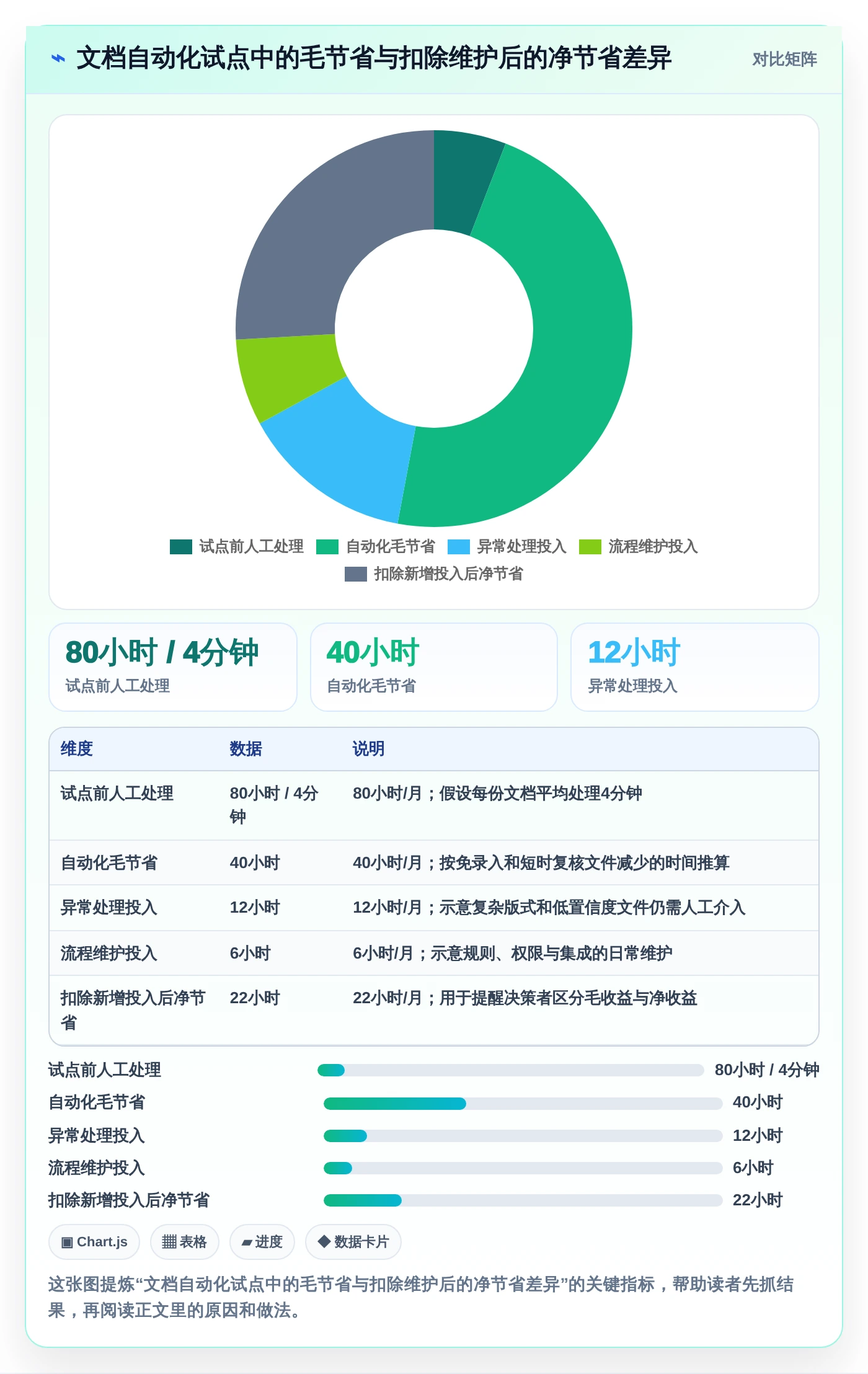This screenshot has width=868, height=1374.
Task: Click the 试点前人工处理 progress bar
Action: (x=511, y=1070)
